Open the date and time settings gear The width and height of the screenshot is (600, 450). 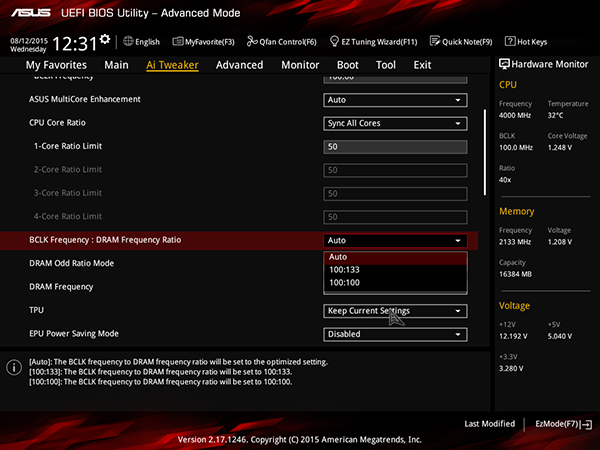[x=105, y=39]
